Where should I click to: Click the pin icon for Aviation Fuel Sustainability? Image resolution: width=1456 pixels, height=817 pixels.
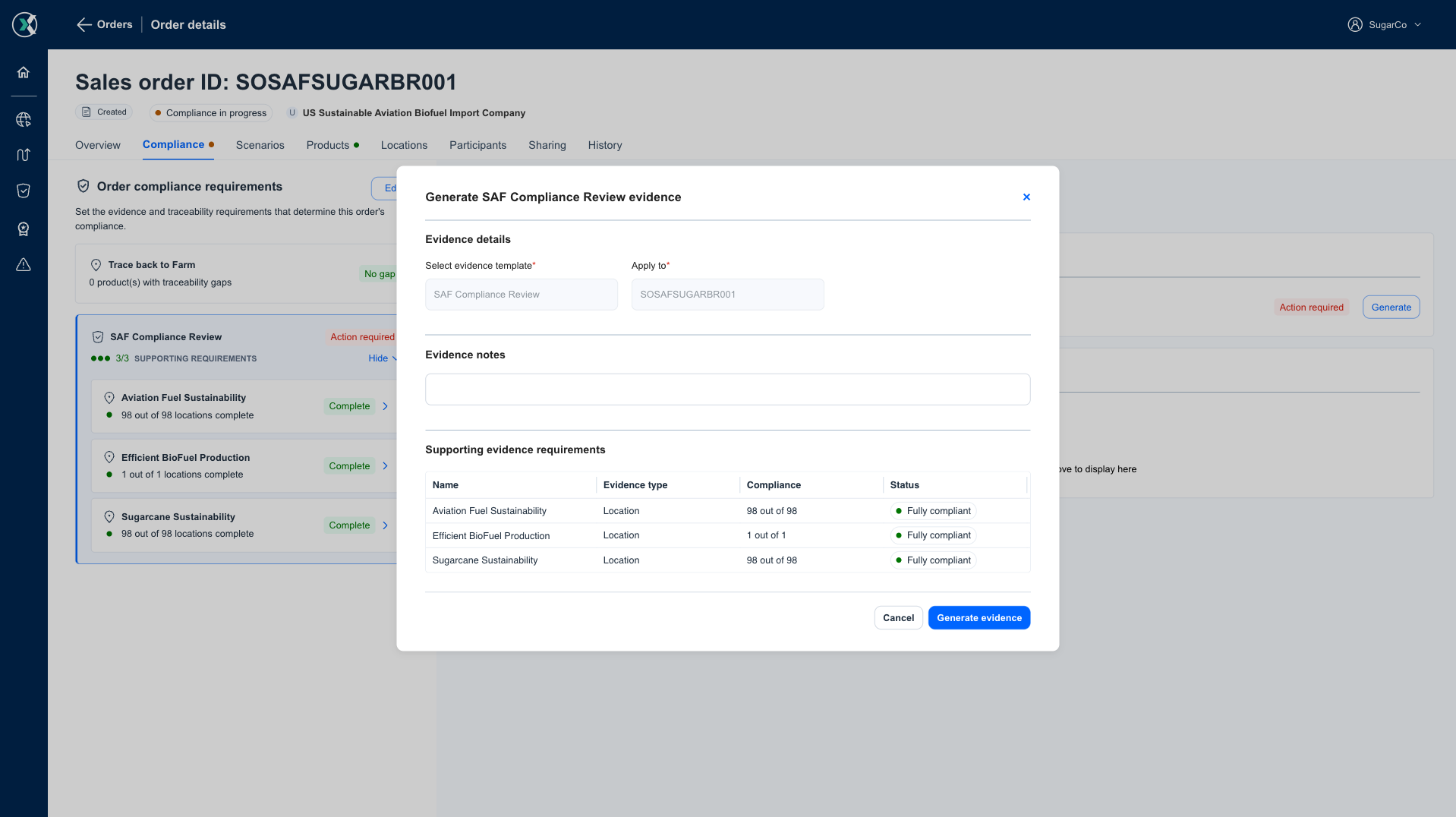coord(109,398)
